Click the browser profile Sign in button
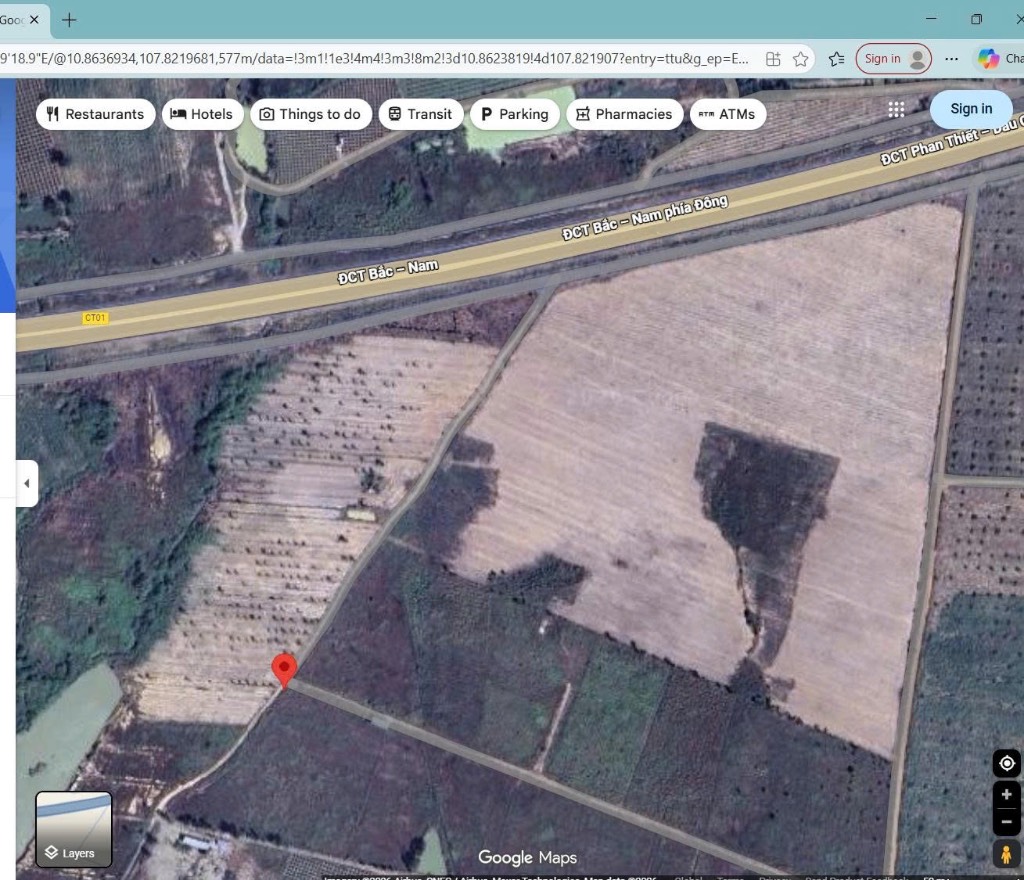The image size is (1024, 880). point(893,59)
